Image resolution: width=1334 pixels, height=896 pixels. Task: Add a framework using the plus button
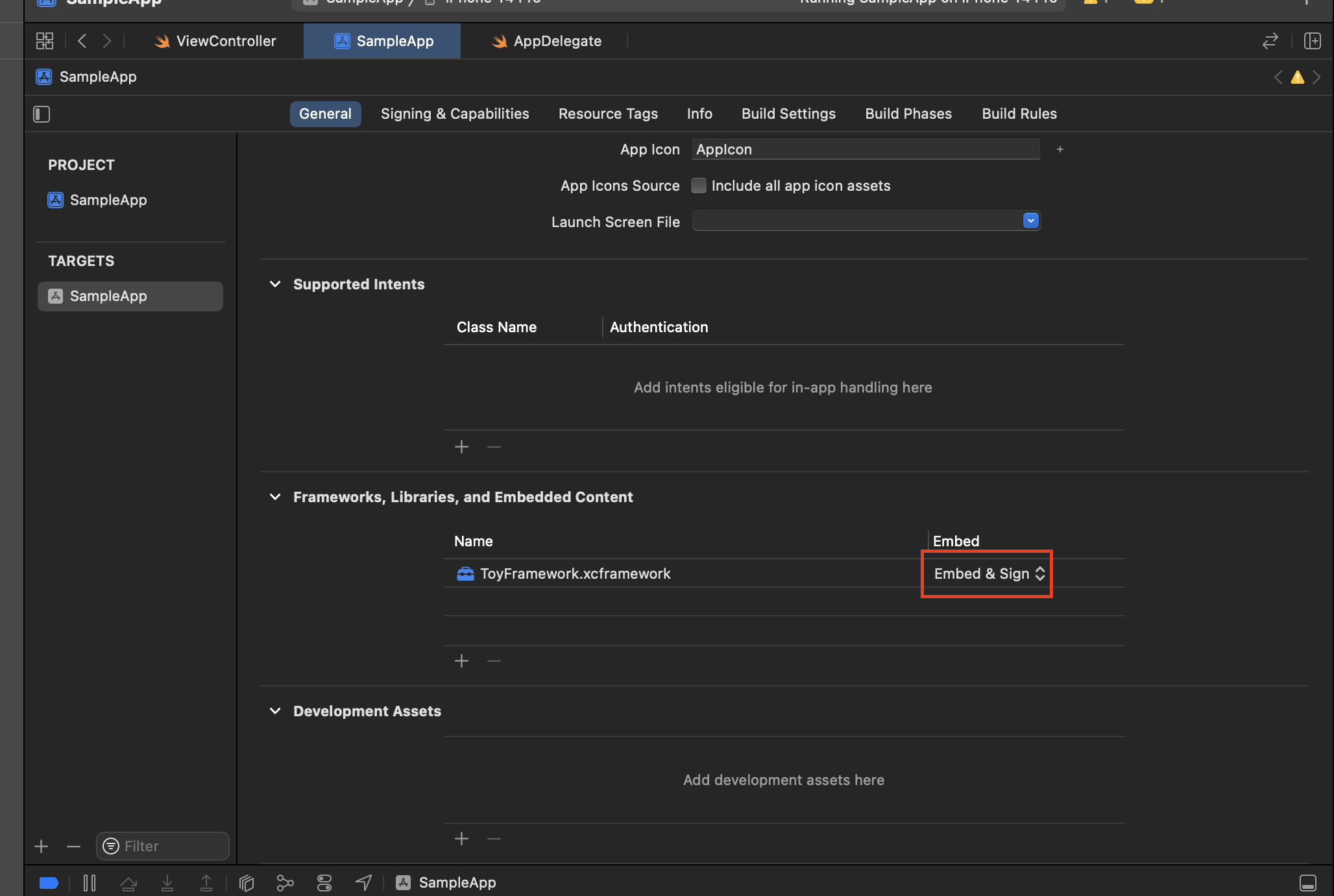click(461, 661)
